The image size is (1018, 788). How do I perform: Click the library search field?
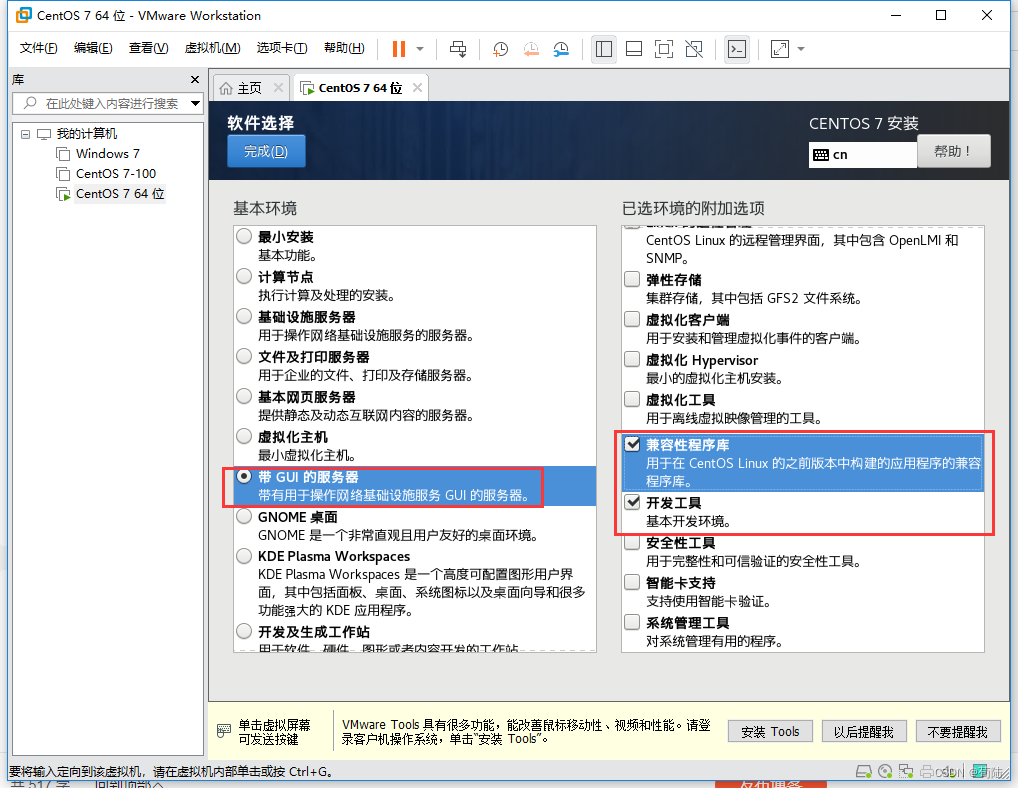pos(108,103)
